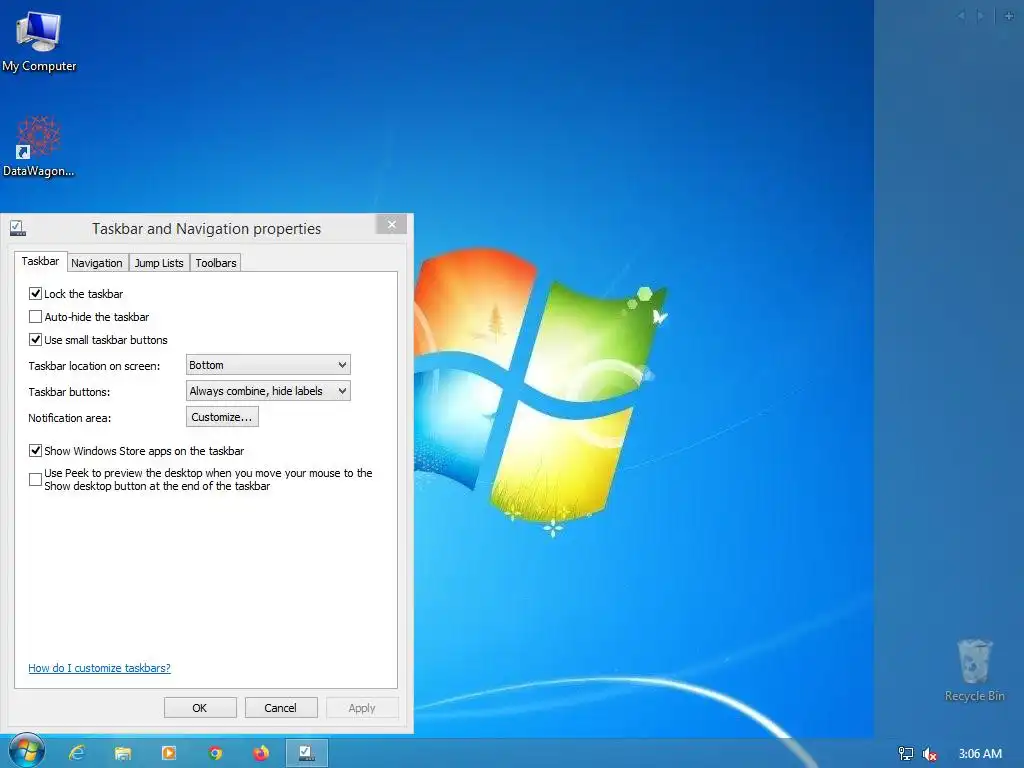This screenshot has width=1024, height=768.
Task: Open How do I customize taskbars link
Action: click(x=99, y=668)
